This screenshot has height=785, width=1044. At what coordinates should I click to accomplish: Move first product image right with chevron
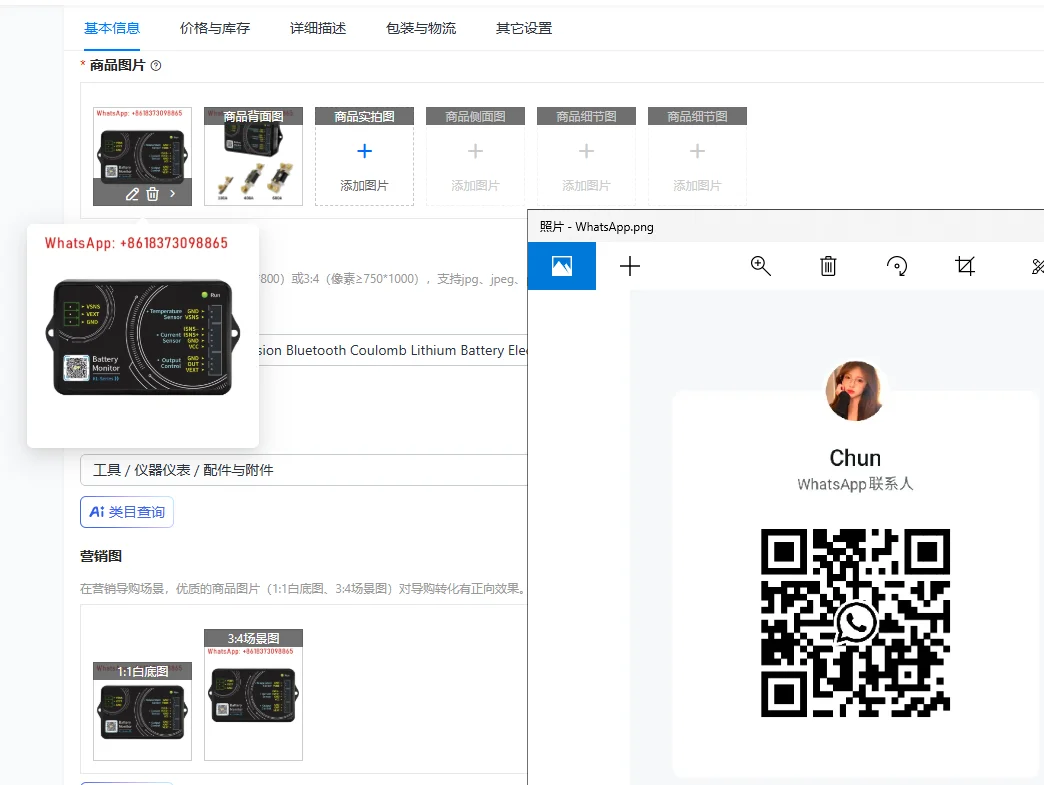(173, 194)
